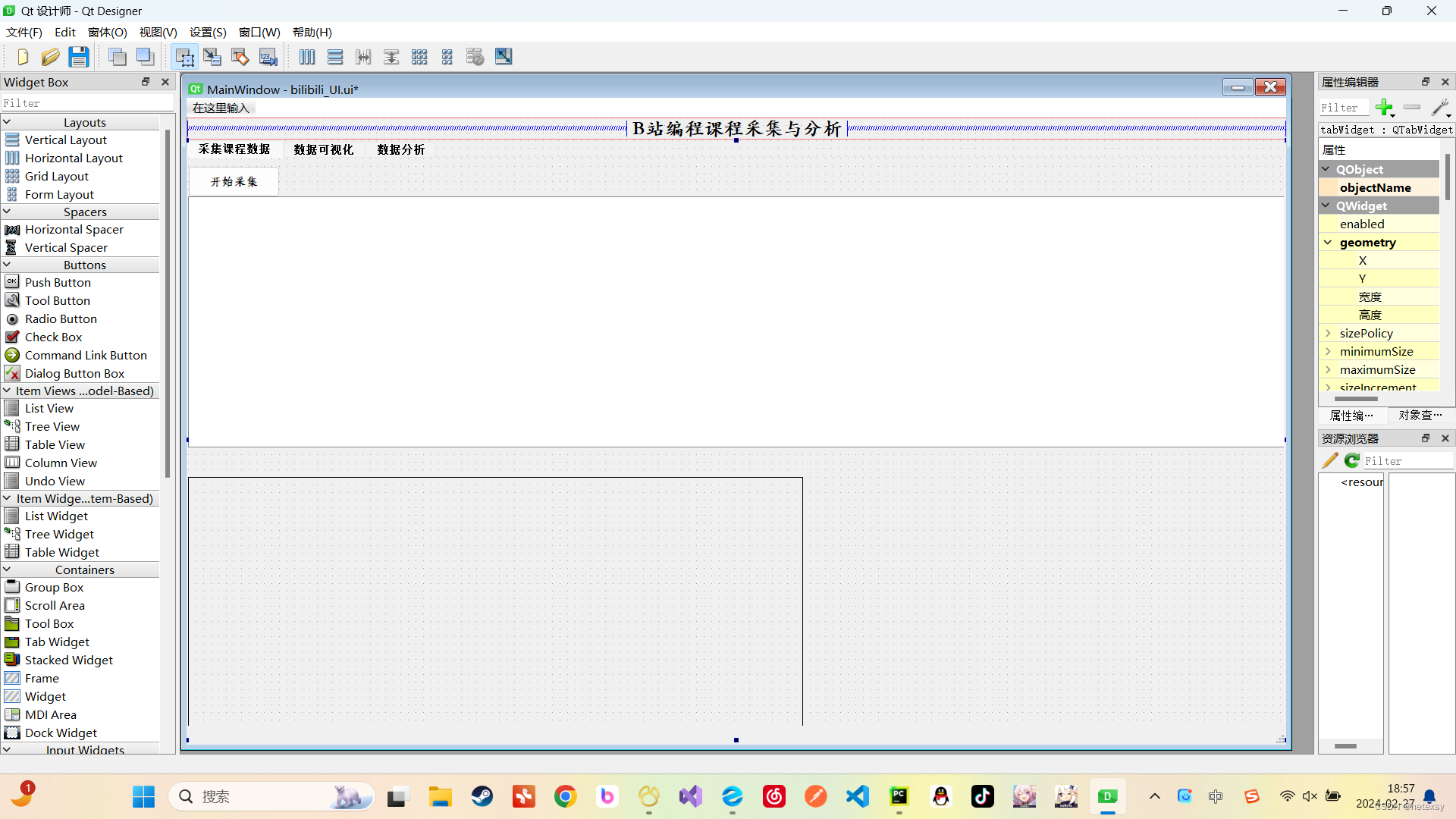1456x819 pixels.
Task: Click the Send to back toolbar icon
Action: point(118,57)
